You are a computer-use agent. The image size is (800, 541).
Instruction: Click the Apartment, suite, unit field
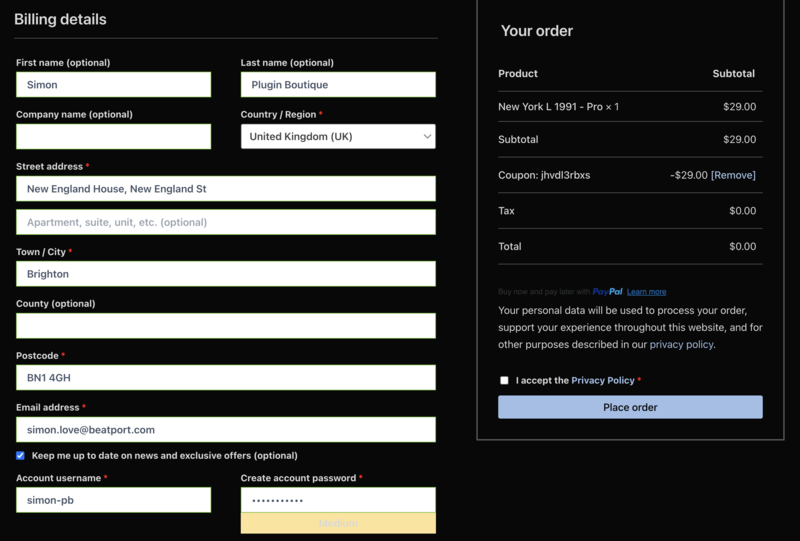click(x=226, y=222)
